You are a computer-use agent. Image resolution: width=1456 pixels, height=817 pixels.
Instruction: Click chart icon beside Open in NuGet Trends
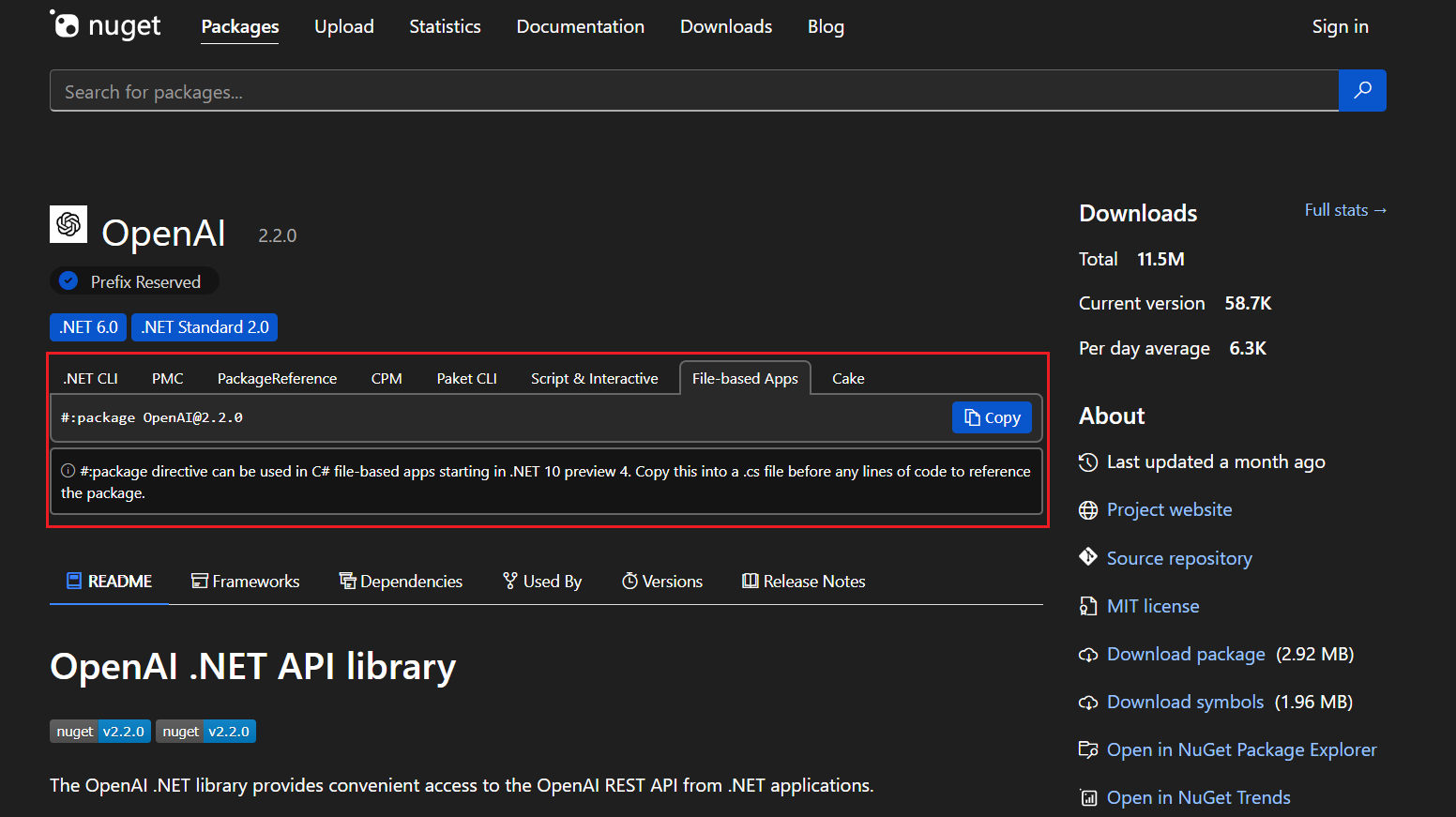[1088, 797]
